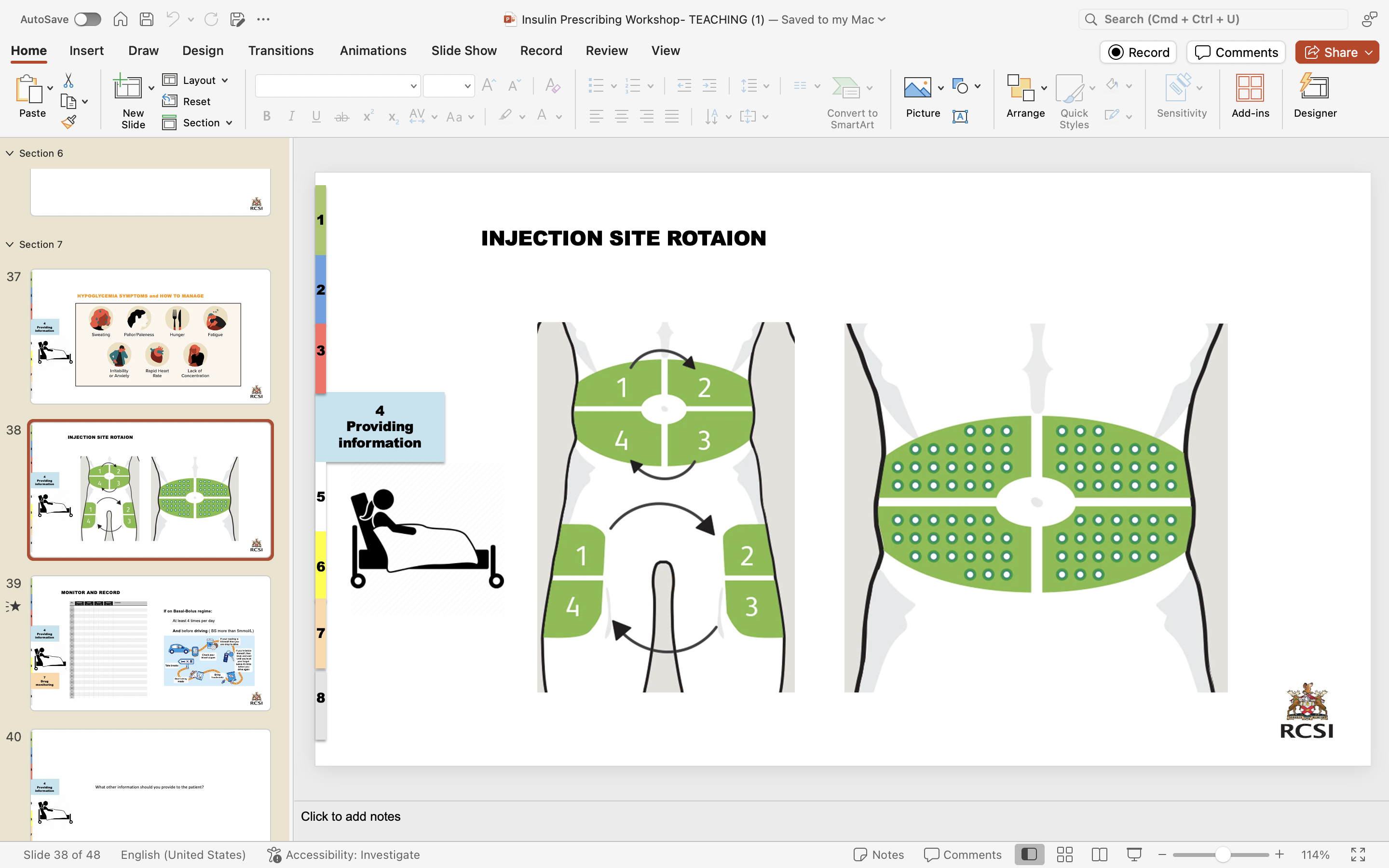Click the search field
Image resolution: width=1389 pixels, height=868 pixels.
pos(1213,19)
